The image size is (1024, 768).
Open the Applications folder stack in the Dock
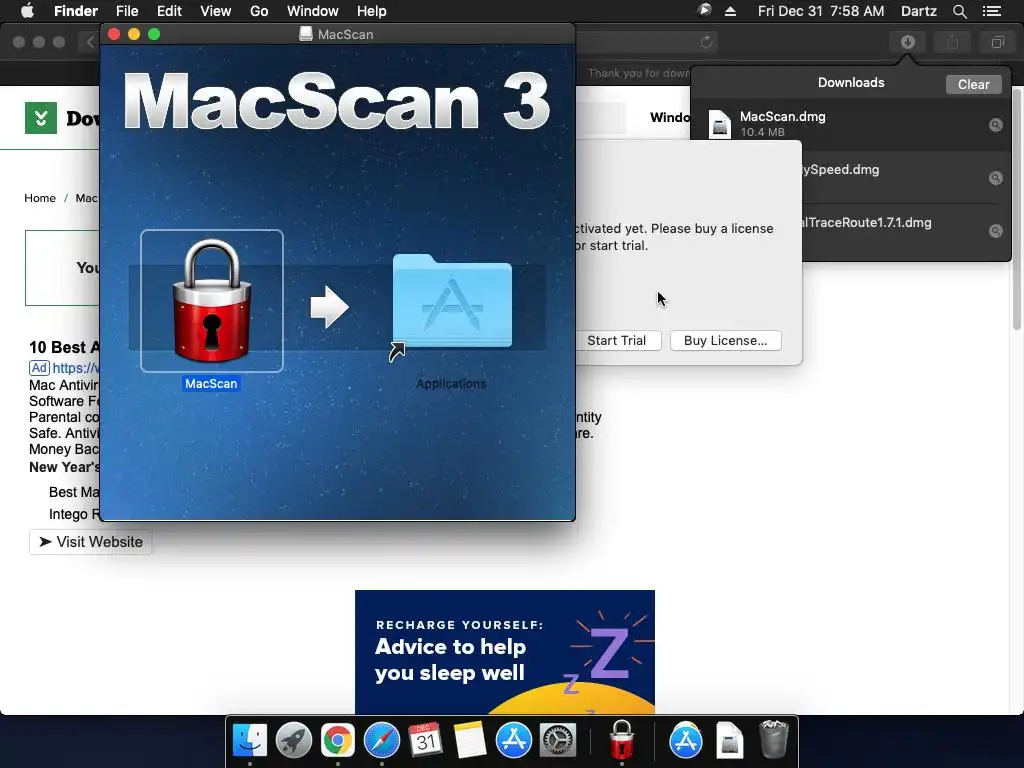click(686, 741)
